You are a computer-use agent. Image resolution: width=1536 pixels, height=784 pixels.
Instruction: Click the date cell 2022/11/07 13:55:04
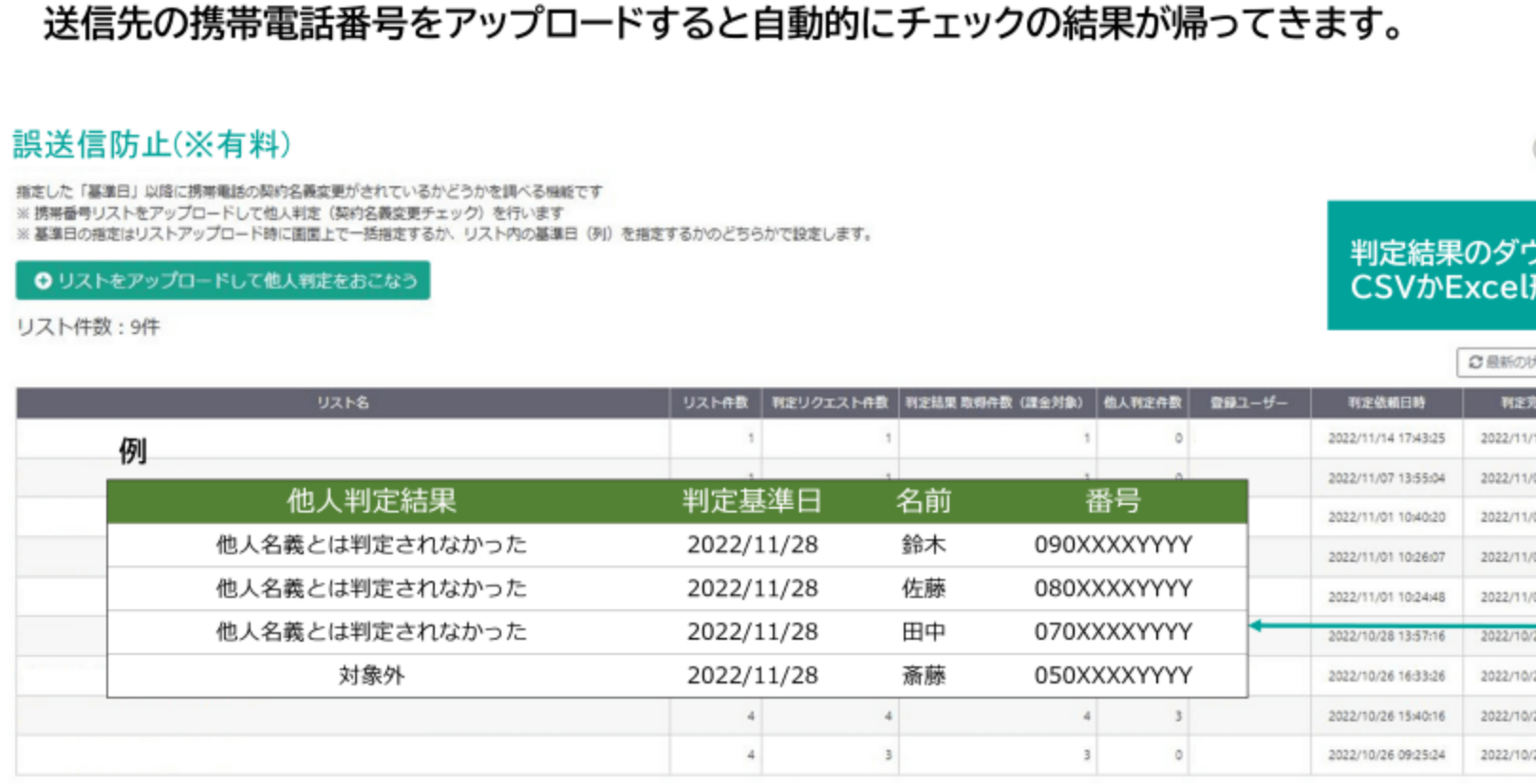(x=1386, y=478)
